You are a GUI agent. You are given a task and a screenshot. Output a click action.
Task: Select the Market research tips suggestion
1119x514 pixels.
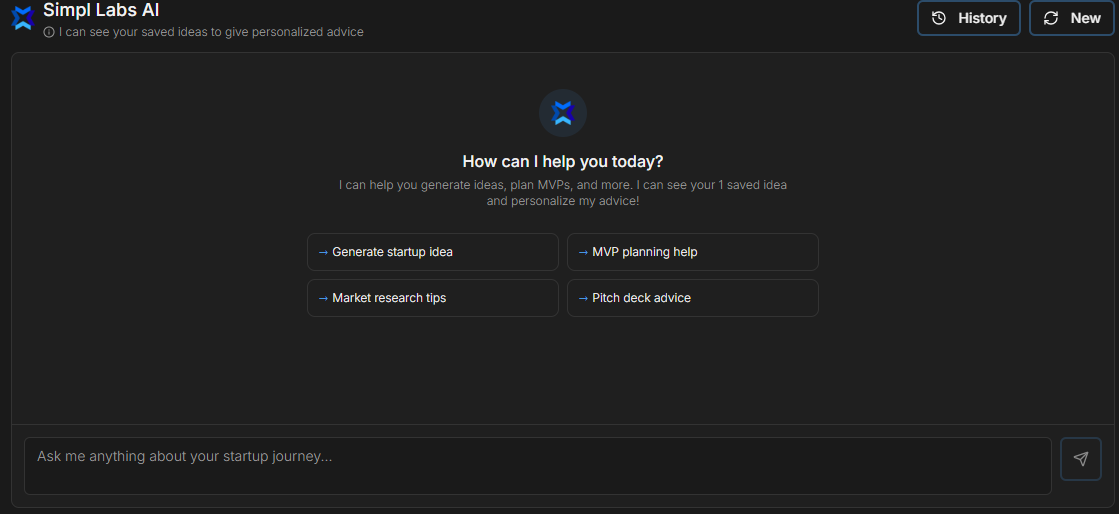coord(432,298)
